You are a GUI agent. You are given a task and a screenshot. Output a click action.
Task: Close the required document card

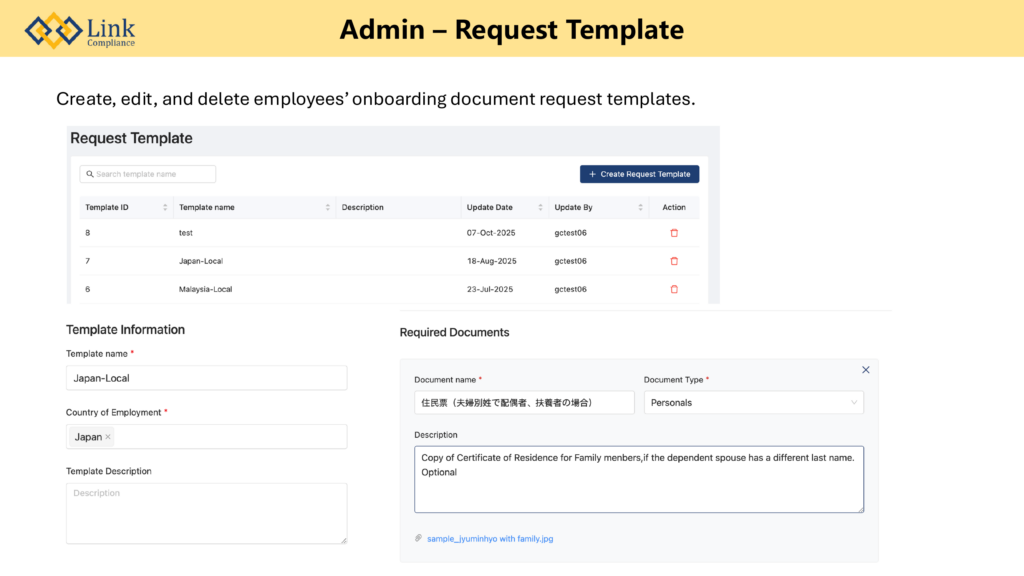coord(865,370)
